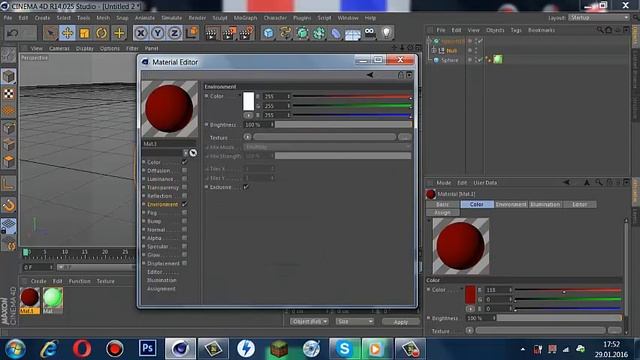
Task: Switch to Illumination tab in Attributes
Action: (x=545, y=204)
